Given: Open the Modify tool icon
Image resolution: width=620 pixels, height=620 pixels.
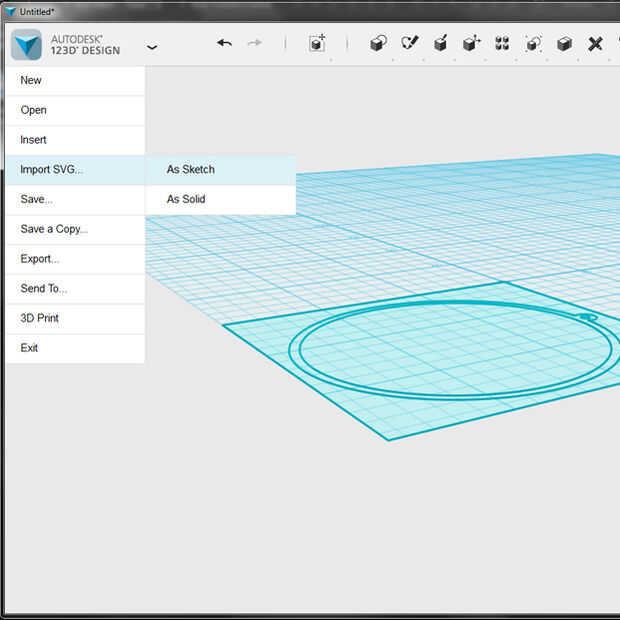Looking at the screenshot, I should click(x=471, y=43).
